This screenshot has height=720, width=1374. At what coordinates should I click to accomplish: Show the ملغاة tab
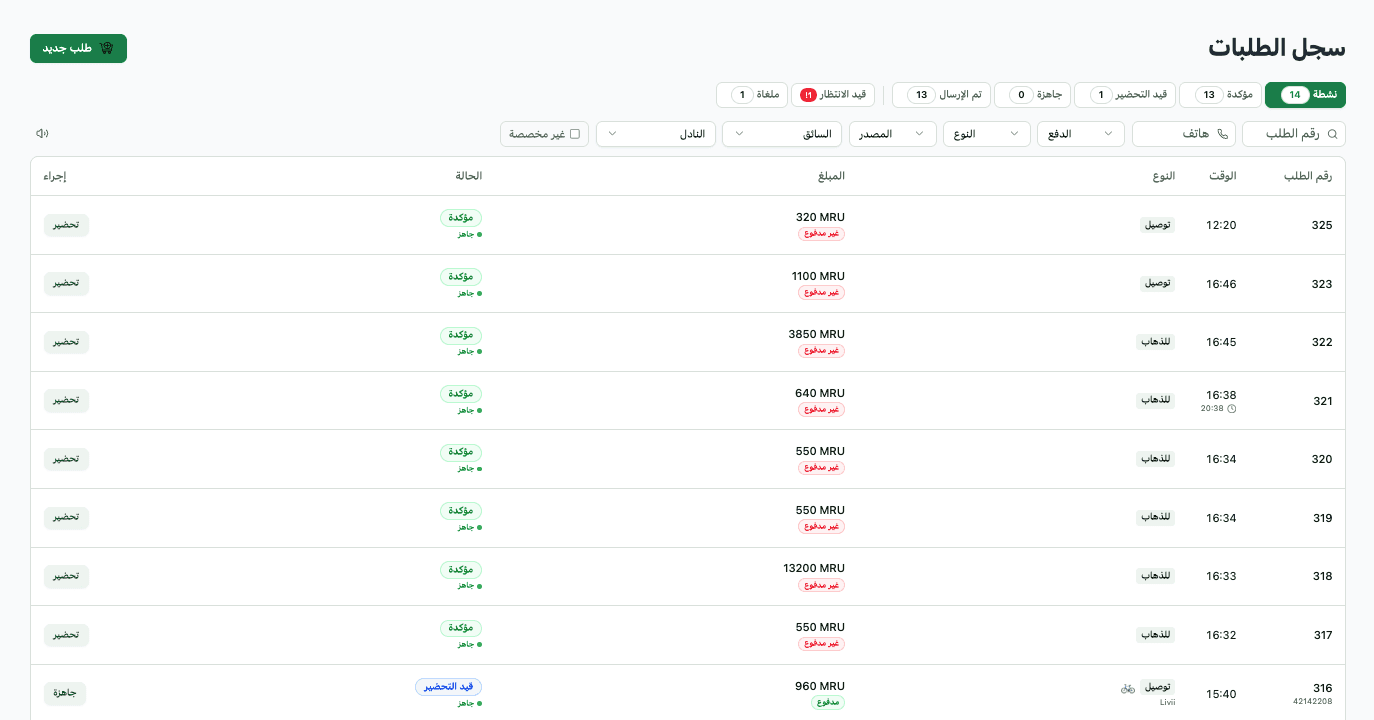pos(752,95)
